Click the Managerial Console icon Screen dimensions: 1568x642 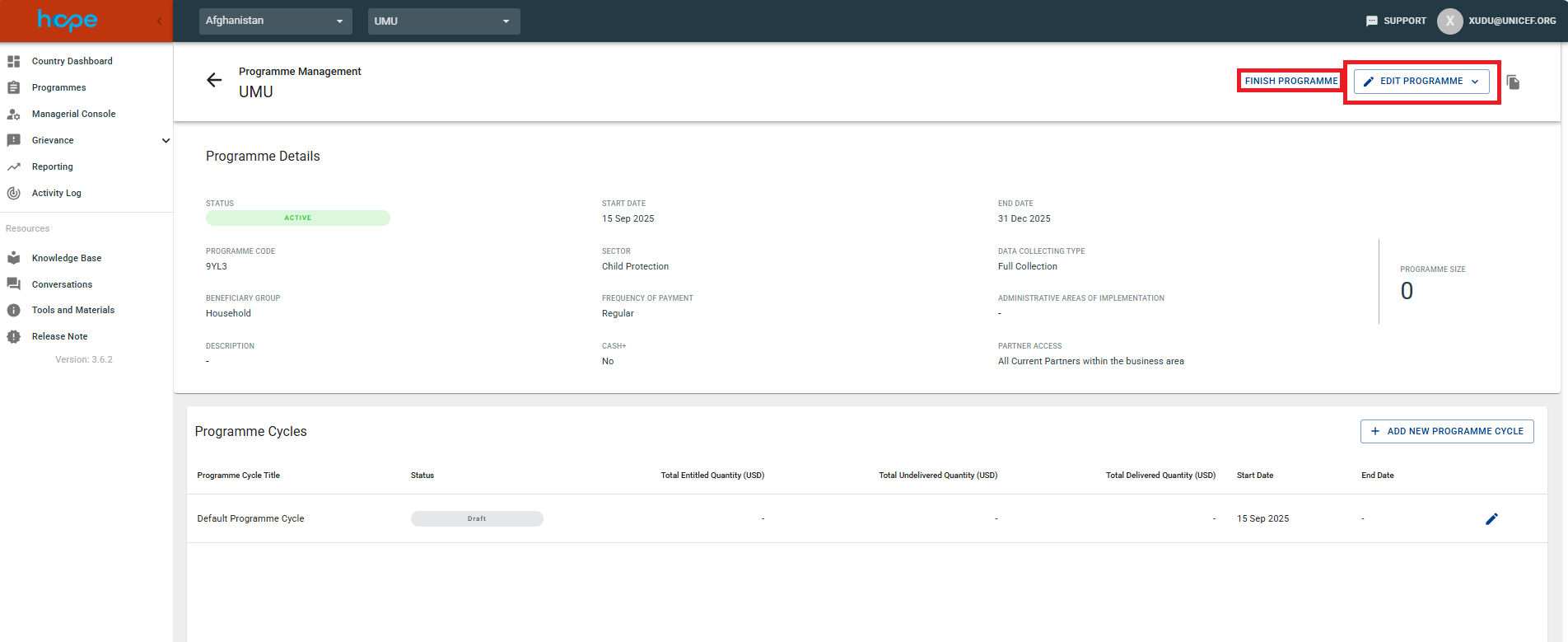14,114
